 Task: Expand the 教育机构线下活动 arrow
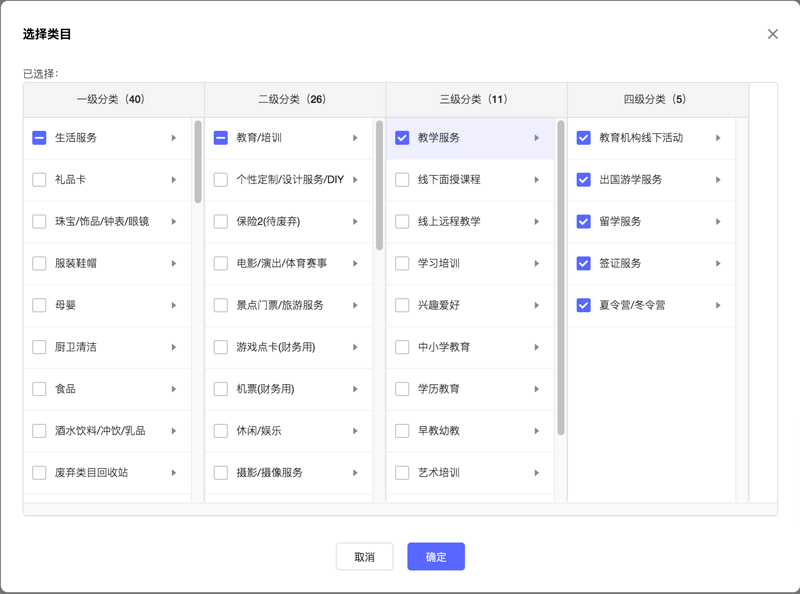(719, 139)
